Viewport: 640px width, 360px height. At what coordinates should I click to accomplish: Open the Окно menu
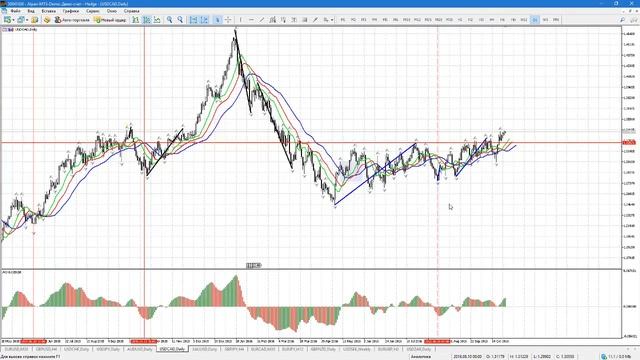[112, 11]
